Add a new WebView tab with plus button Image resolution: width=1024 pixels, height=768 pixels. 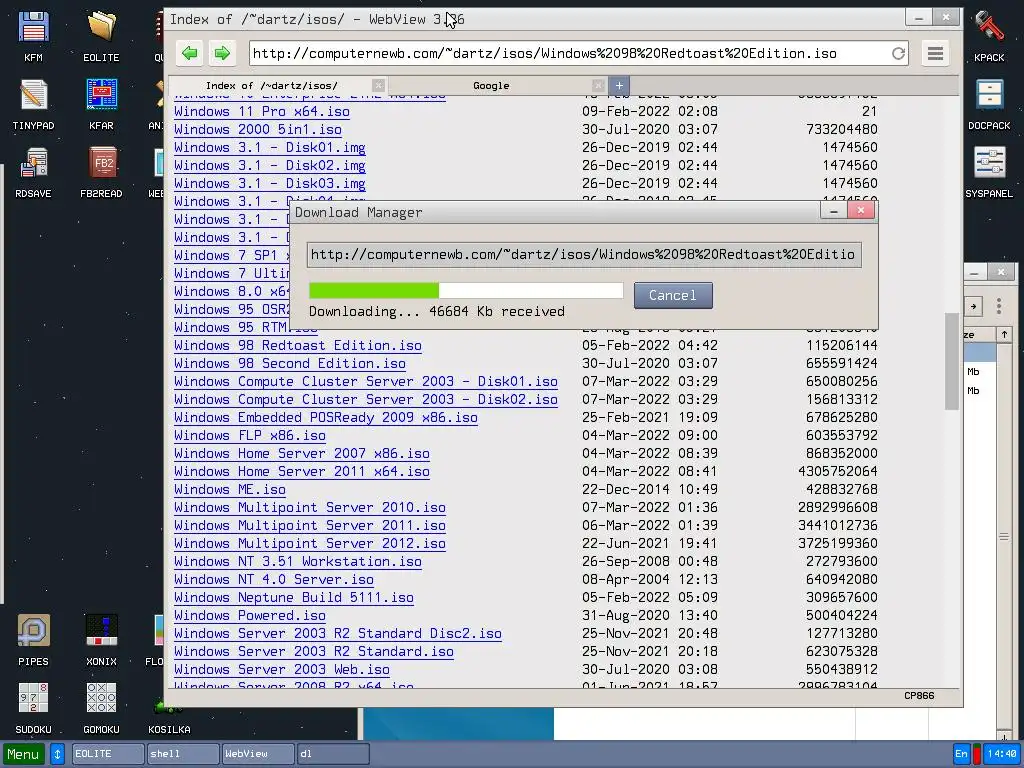point(619,86)
